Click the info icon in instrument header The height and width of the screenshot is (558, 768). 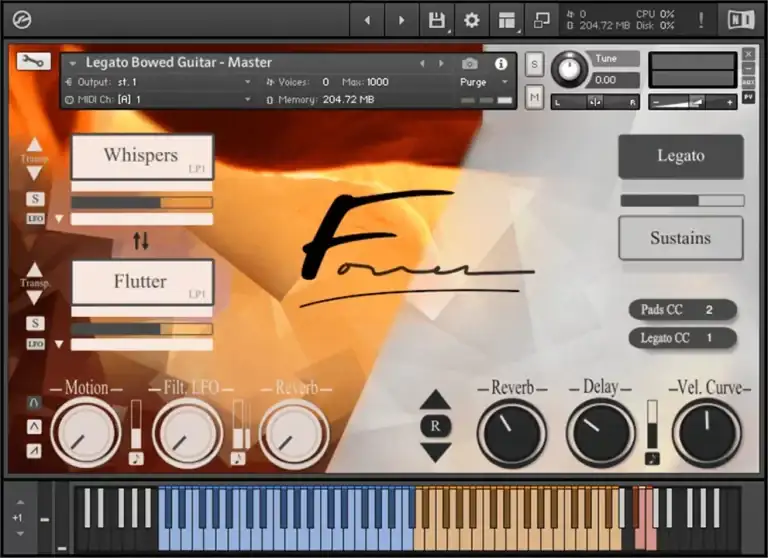501,64
